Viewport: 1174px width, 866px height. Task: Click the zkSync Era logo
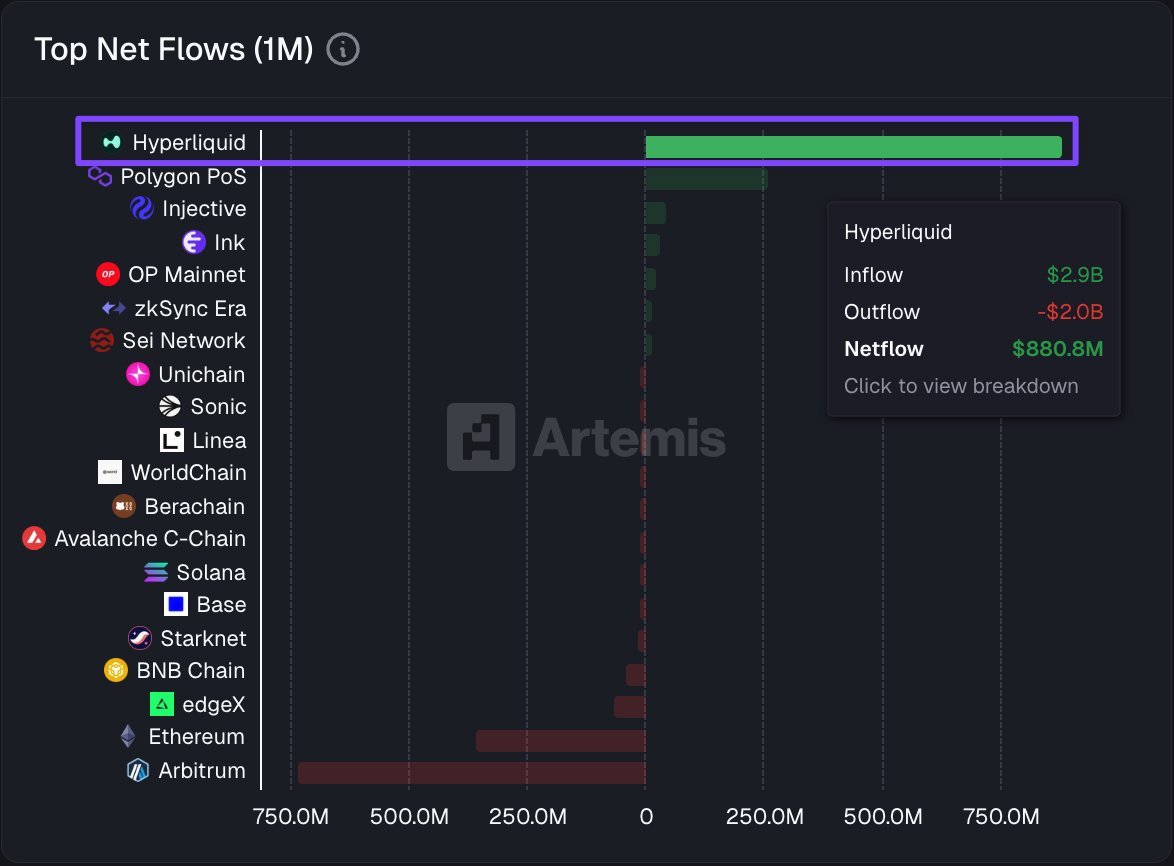tap(113, 307)
